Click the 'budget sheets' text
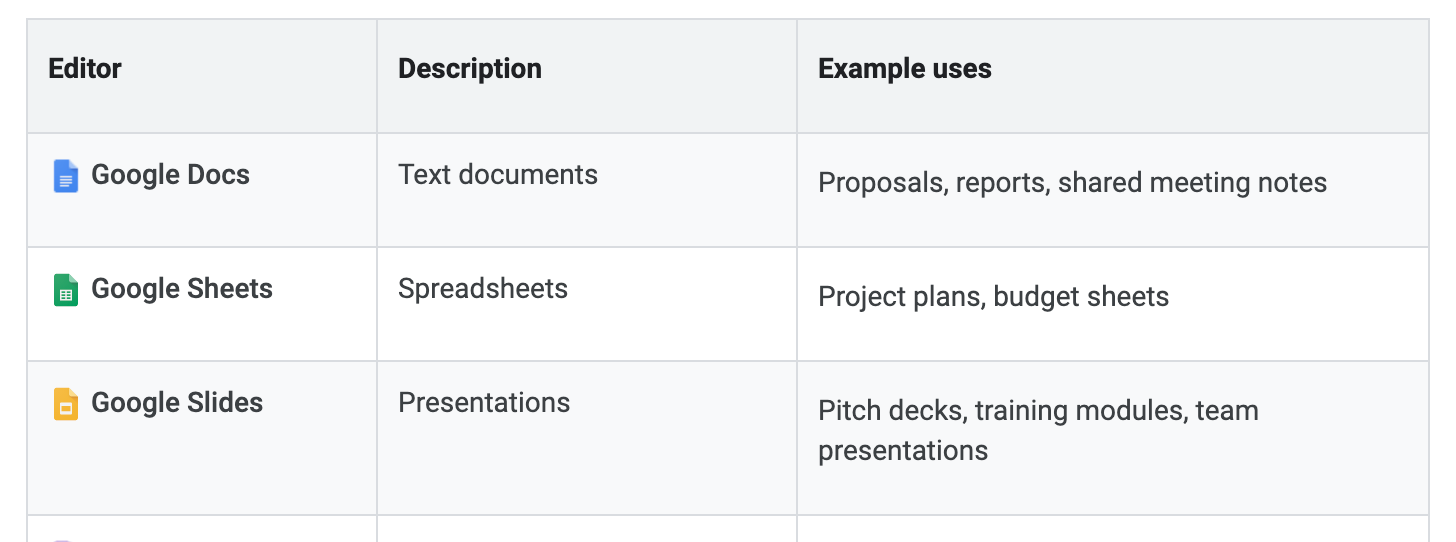The width and height of the screenshot is (1456, 542). (x=1081, y=297)
